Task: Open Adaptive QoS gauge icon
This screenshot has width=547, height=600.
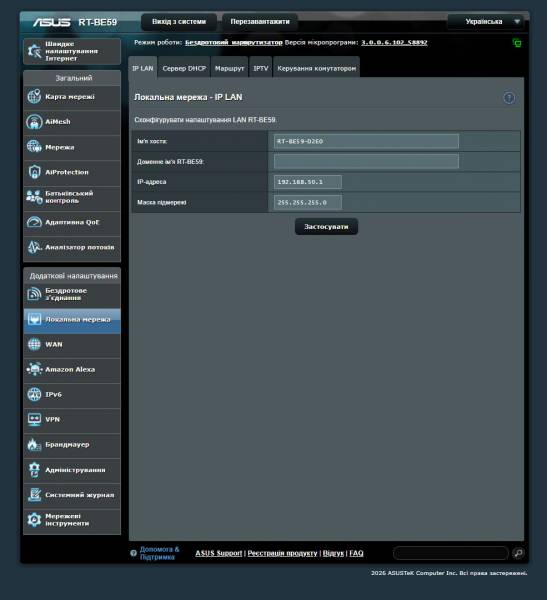Action: pyautogui.click(x=34, y=222)
